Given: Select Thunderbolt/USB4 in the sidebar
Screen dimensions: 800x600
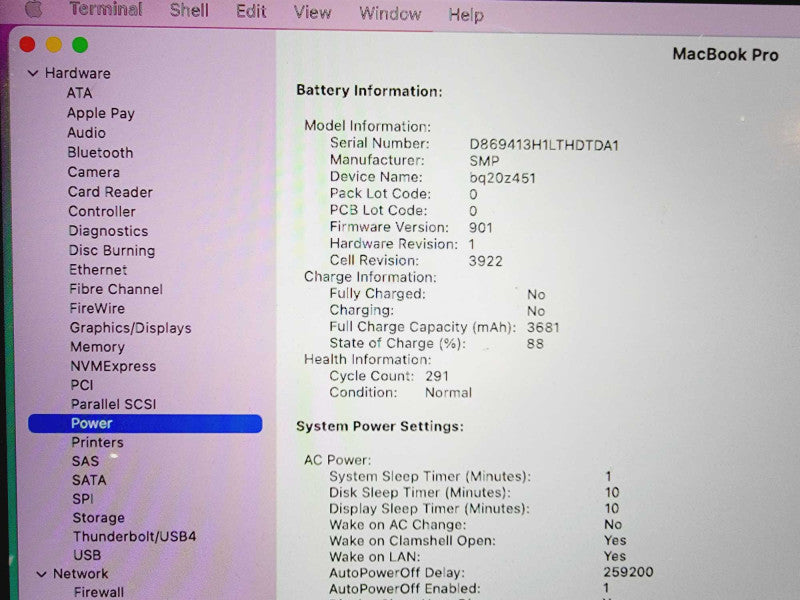Looking at the screenshot, I should pyautogui.click(x=134, y=537).
